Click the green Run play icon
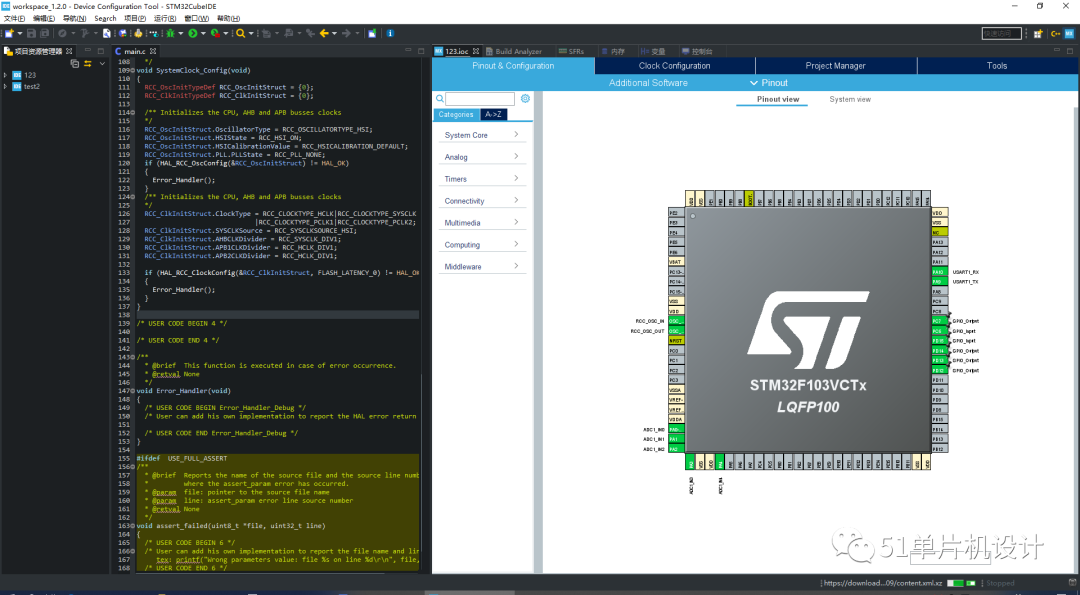1080x595 pixels. point(193,33)
